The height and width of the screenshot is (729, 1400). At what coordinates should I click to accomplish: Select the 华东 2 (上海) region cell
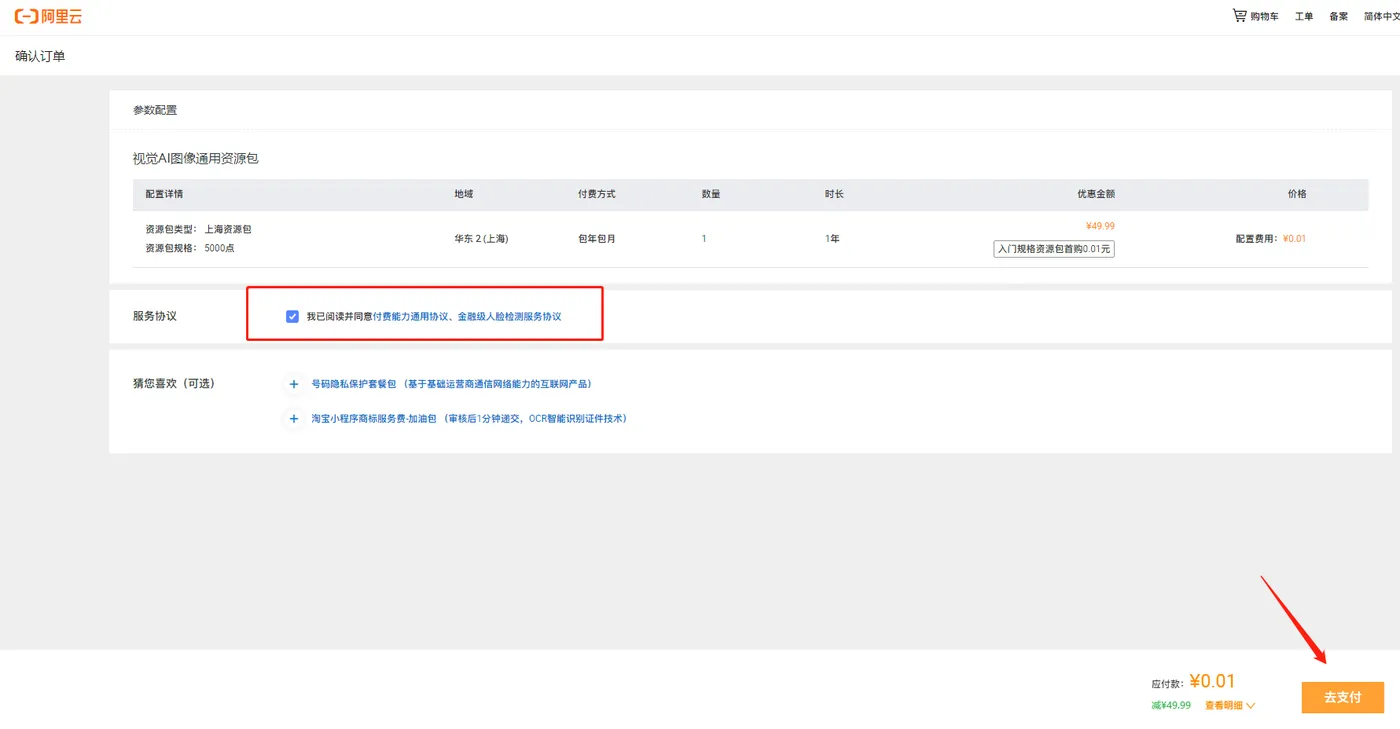click(x=481, y=239)
